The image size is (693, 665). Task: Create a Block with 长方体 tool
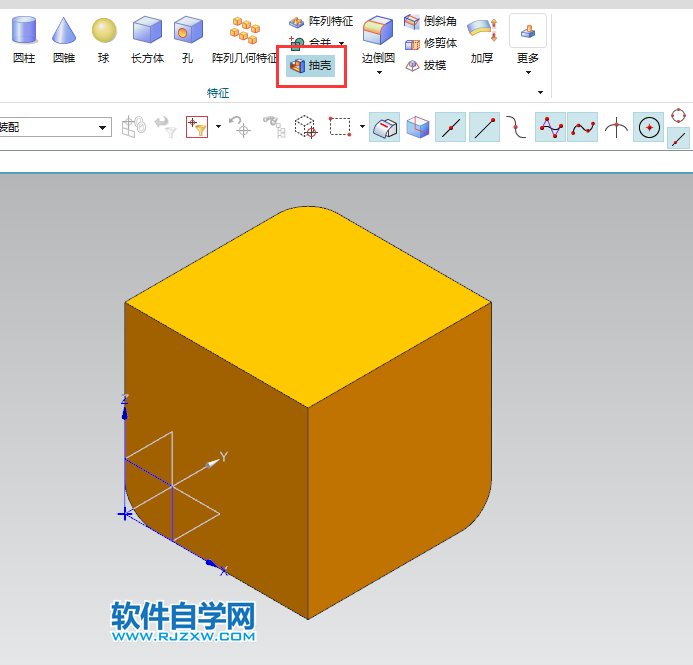(147, 39)
